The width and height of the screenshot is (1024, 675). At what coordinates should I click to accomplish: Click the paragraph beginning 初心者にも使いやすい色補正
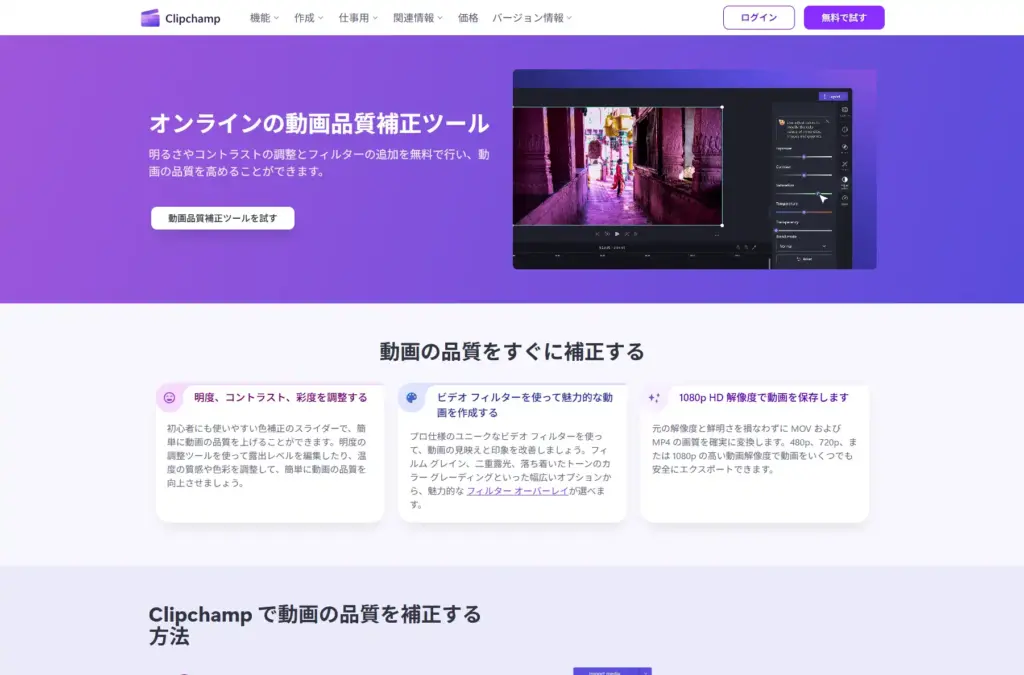coord(266,456)
